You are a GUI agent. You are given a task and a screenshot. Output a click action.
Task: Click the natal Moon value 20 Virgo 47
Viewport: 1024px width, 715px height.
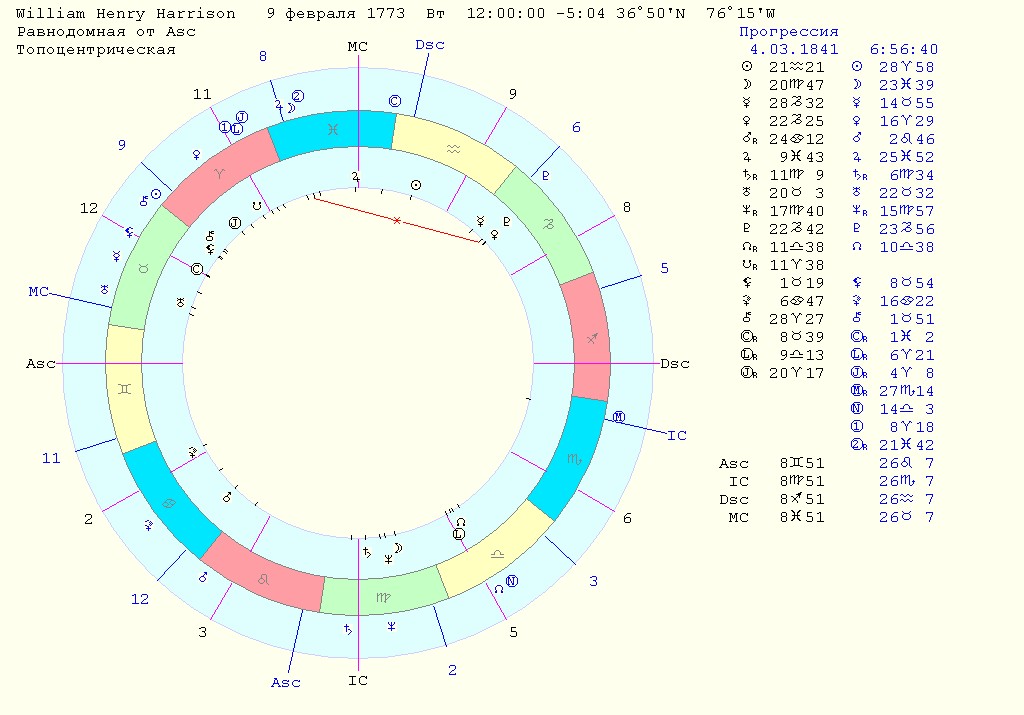click(x=796, y=85)
